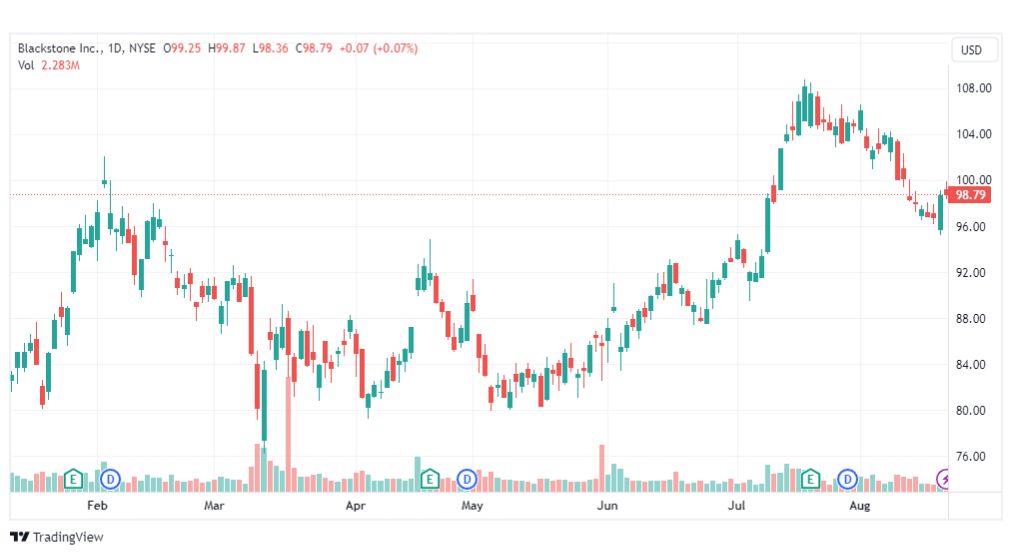Viewport: 1012px width, 555px height.
Task: Select the close value C98.79 in header
Action: 314,48
